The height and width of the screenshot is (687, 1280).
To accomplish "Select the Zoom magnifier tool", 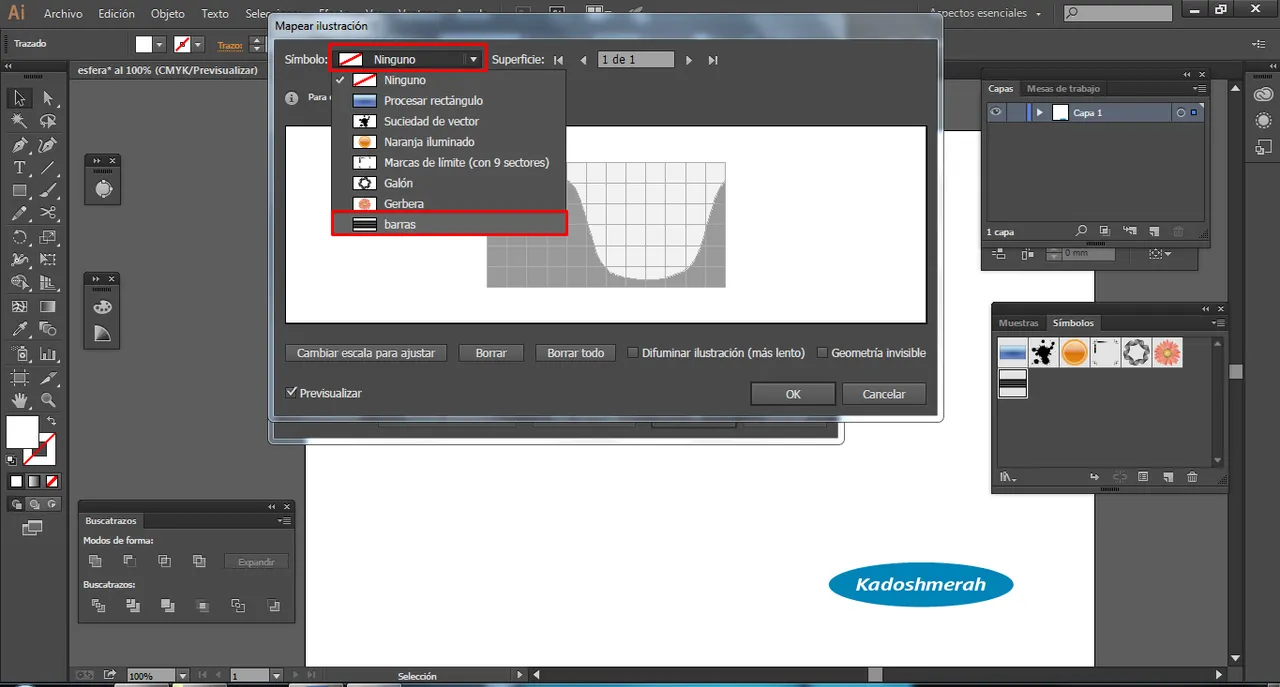I will (x=47, y=400).
